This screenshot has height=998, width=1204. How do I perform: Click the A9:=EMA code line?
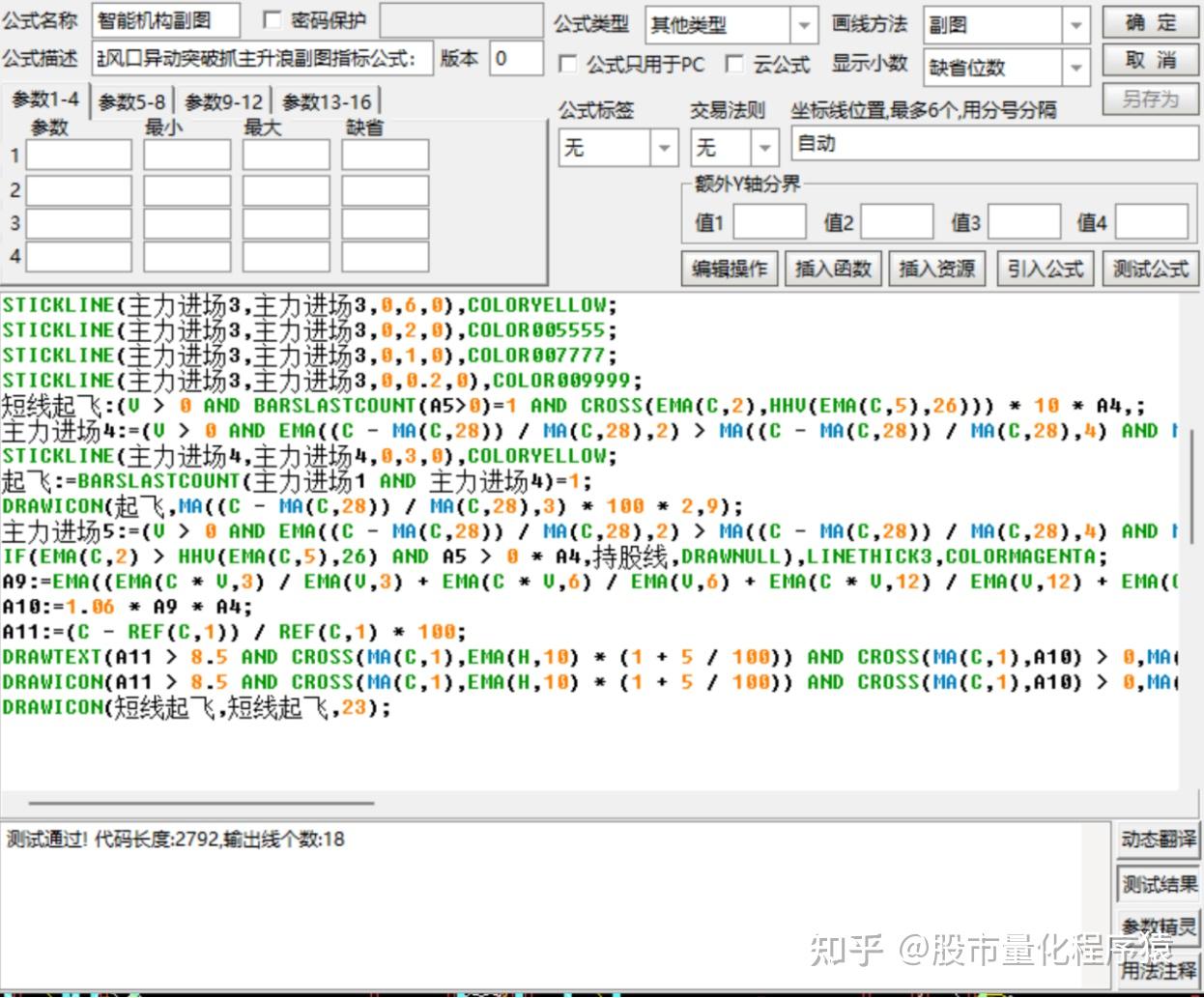[589, 582]
